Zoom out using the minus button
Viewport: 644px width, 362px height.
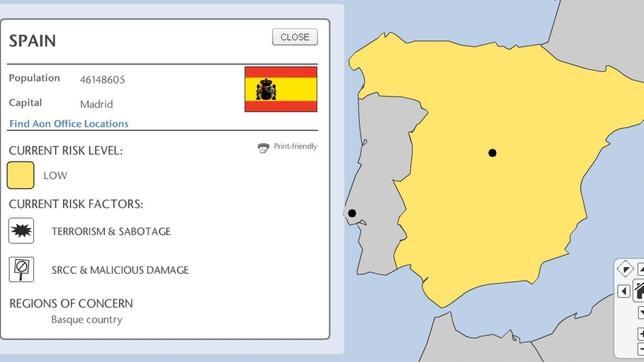(x=641, y=349)
